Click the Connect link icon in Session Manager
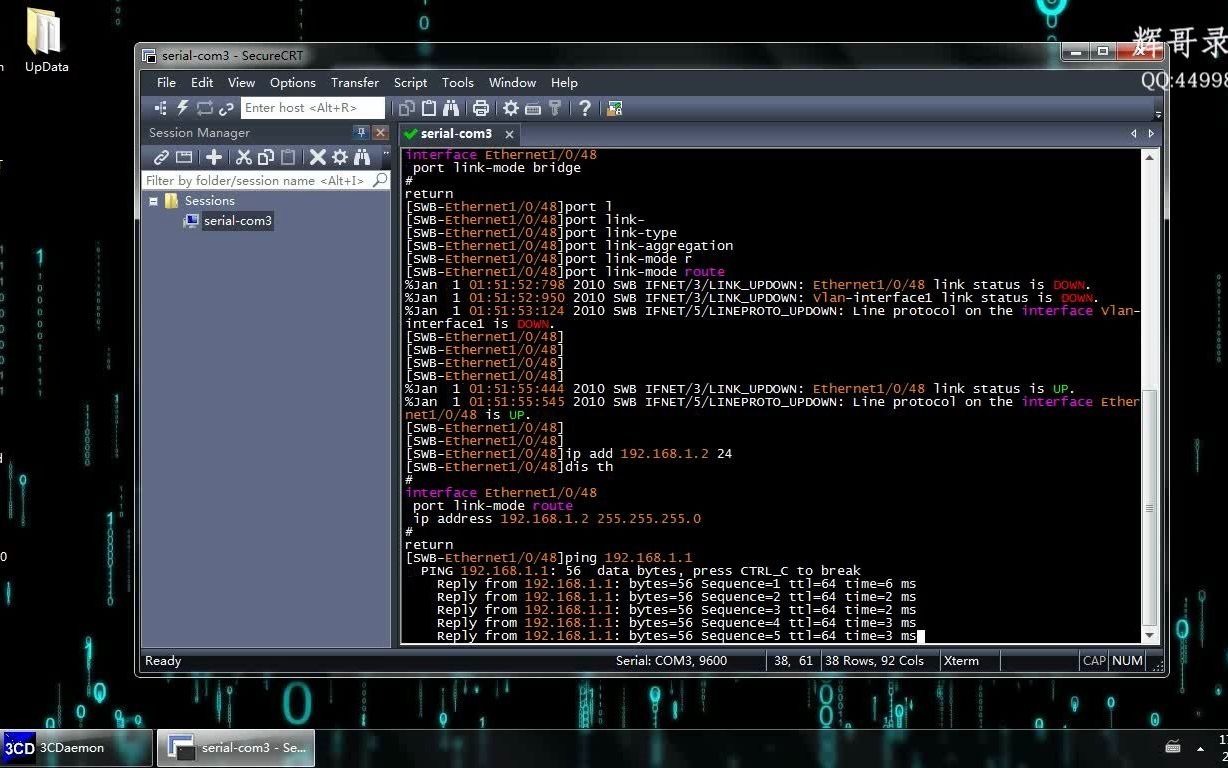The width and height of the screenshot is (1228, 768). (x=161, y=157)
